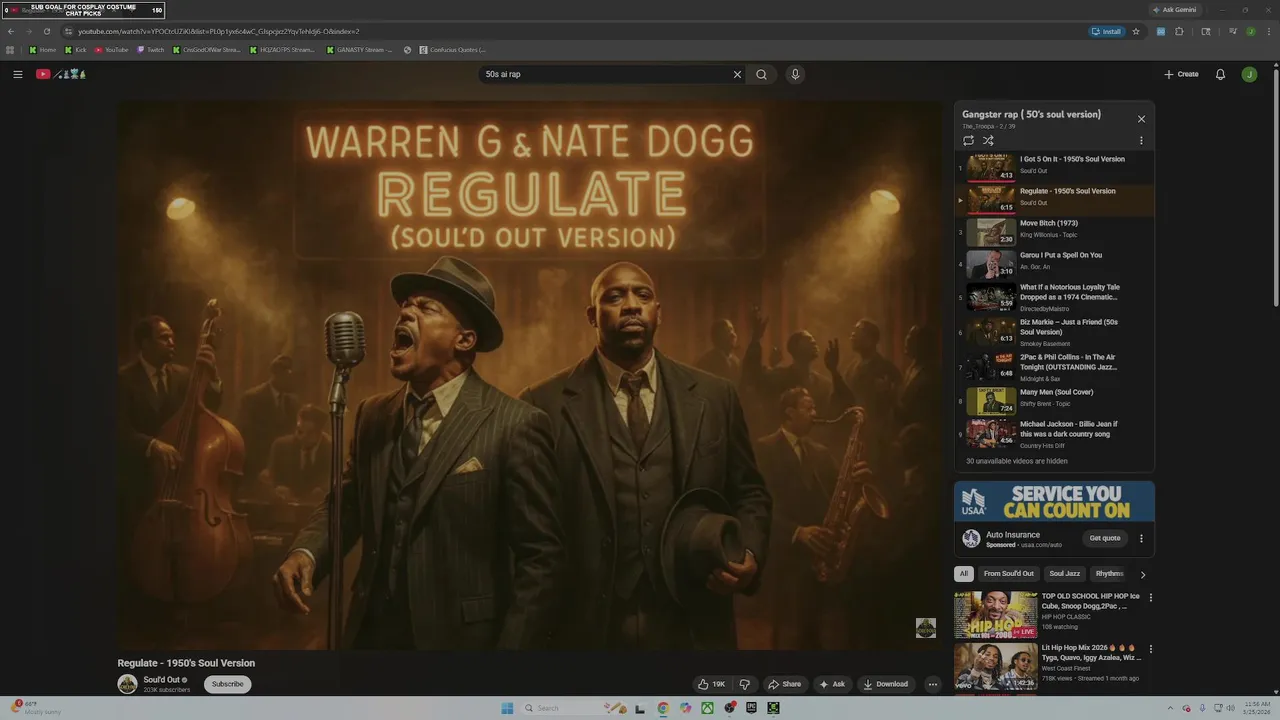
Task: Select the Soul Jazz chip
Action: click(x=1065, y=574)
